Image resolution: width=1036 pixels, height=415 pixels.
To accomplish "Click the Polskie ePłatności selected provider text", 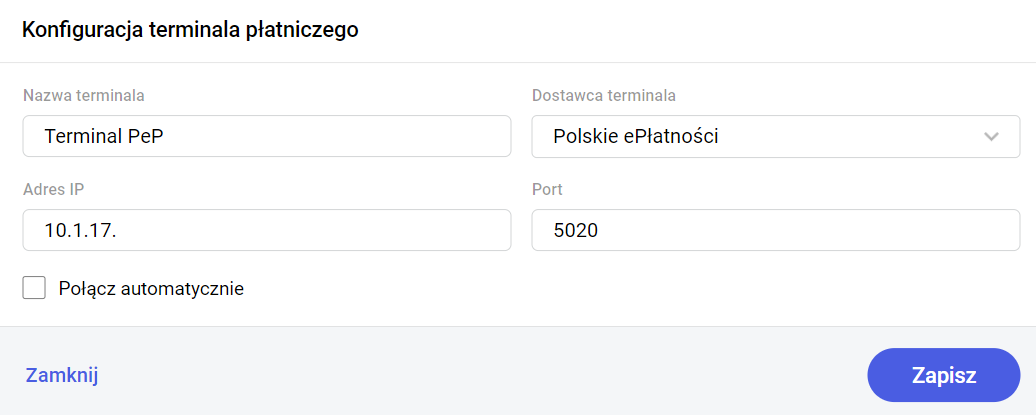I will click(x=636, y=137).
